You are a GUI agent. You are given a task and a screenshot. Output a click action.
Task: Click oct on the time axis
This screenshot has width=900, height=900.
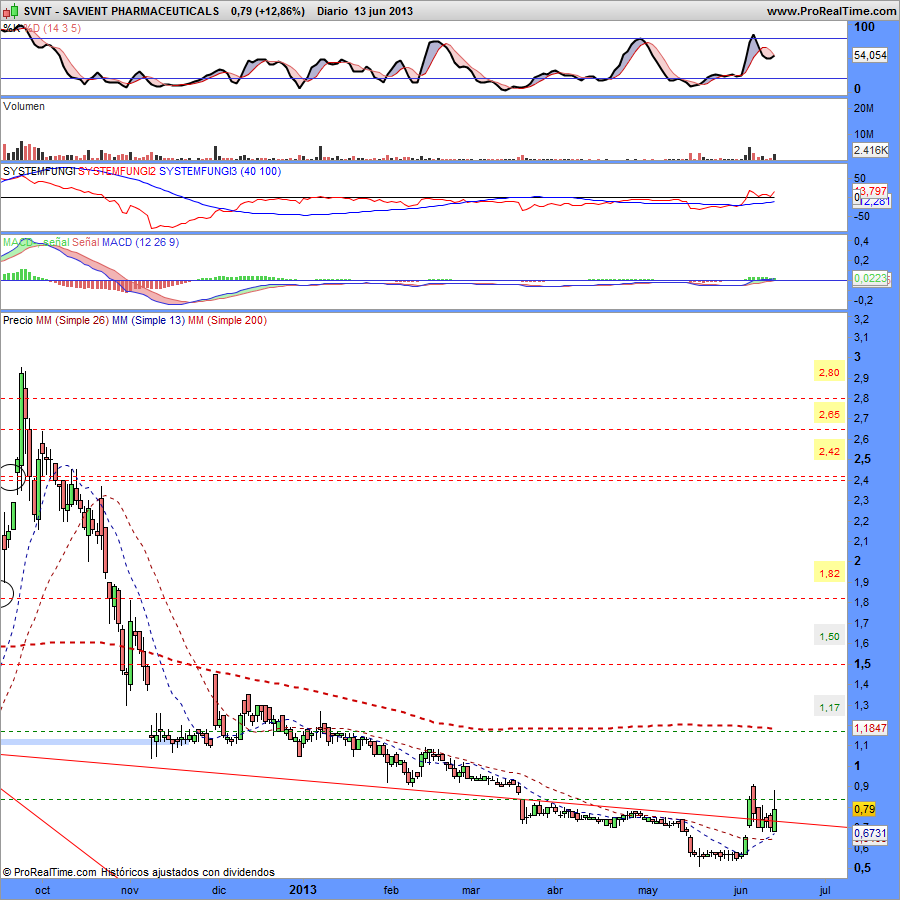(42, 890)
